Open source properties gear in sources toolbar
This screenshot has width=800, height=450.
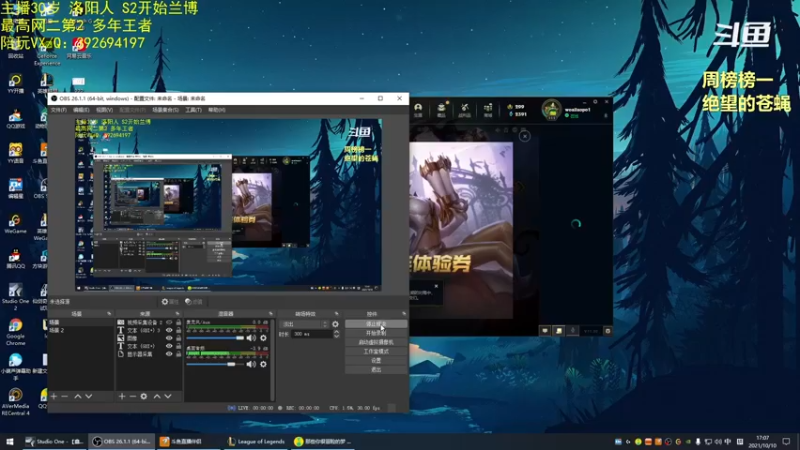click(x=144, y=396)
